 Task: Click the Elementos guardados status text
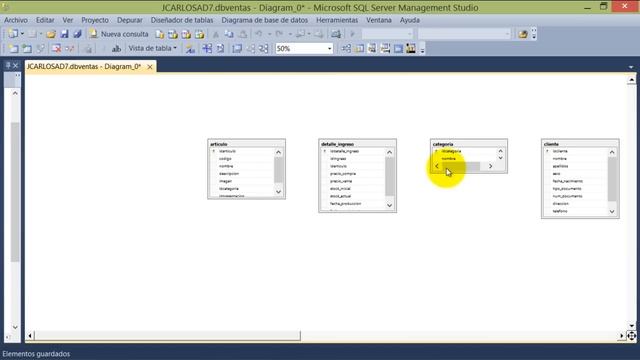tap(36, 354)
